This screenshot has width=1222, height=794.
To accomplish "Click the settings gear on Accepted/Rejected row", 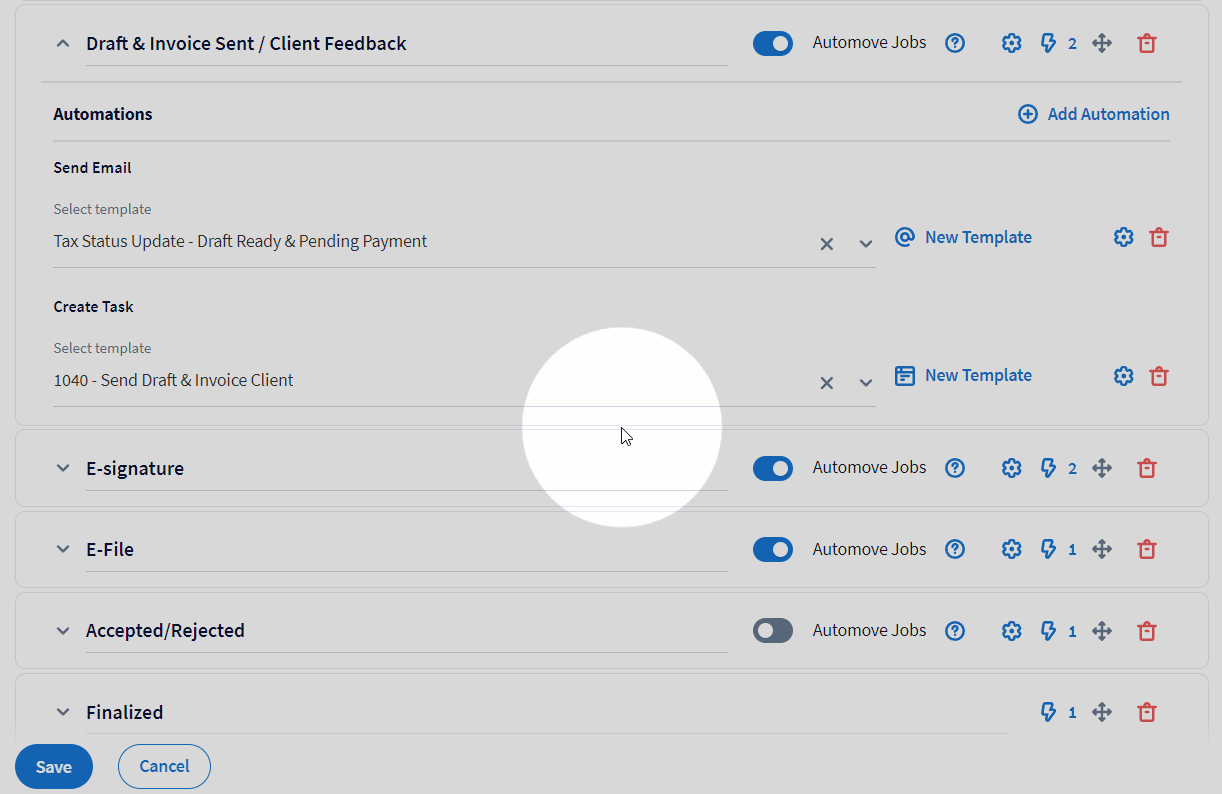I will [1011, 630].
